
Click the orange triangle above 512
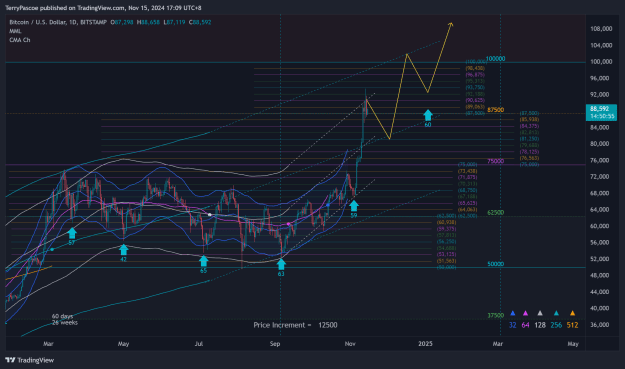pos(572,313)
